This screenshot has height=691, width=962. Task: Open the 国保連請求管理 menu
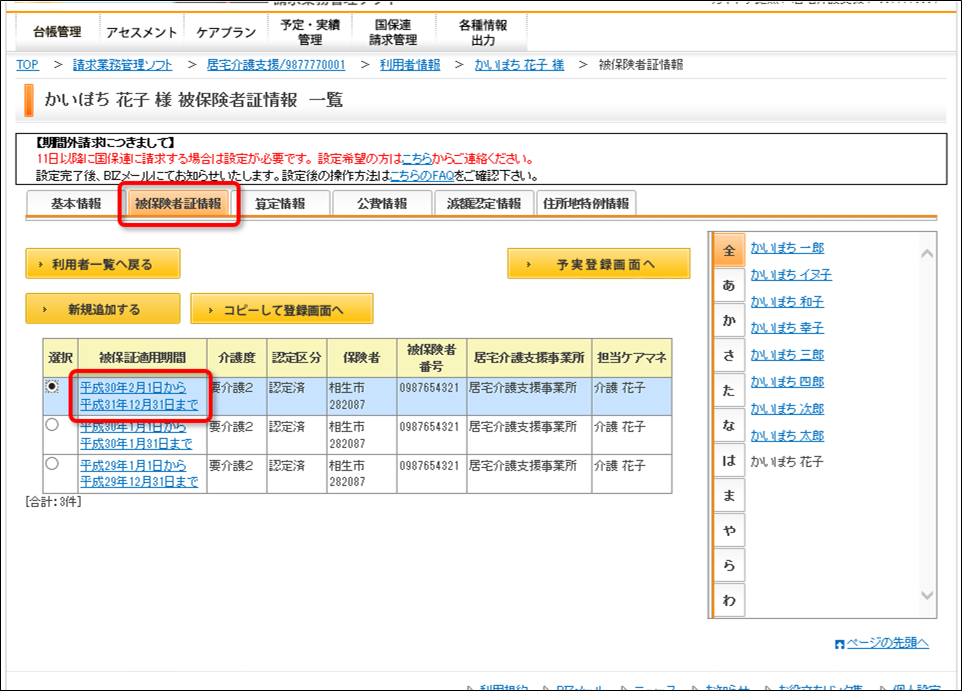coord(393,32)
